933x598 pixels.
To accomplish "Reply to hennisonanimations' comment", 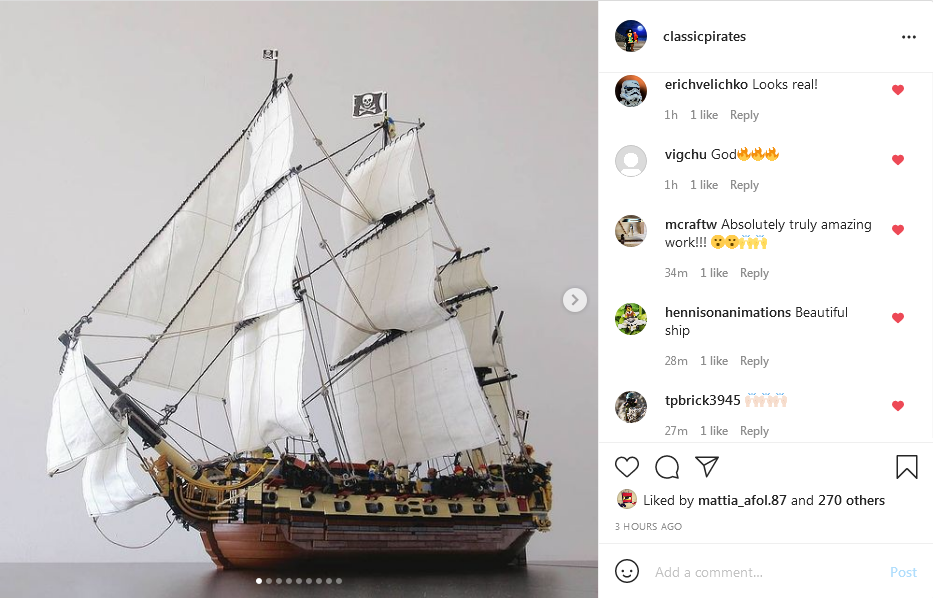I will coord(754,361).
